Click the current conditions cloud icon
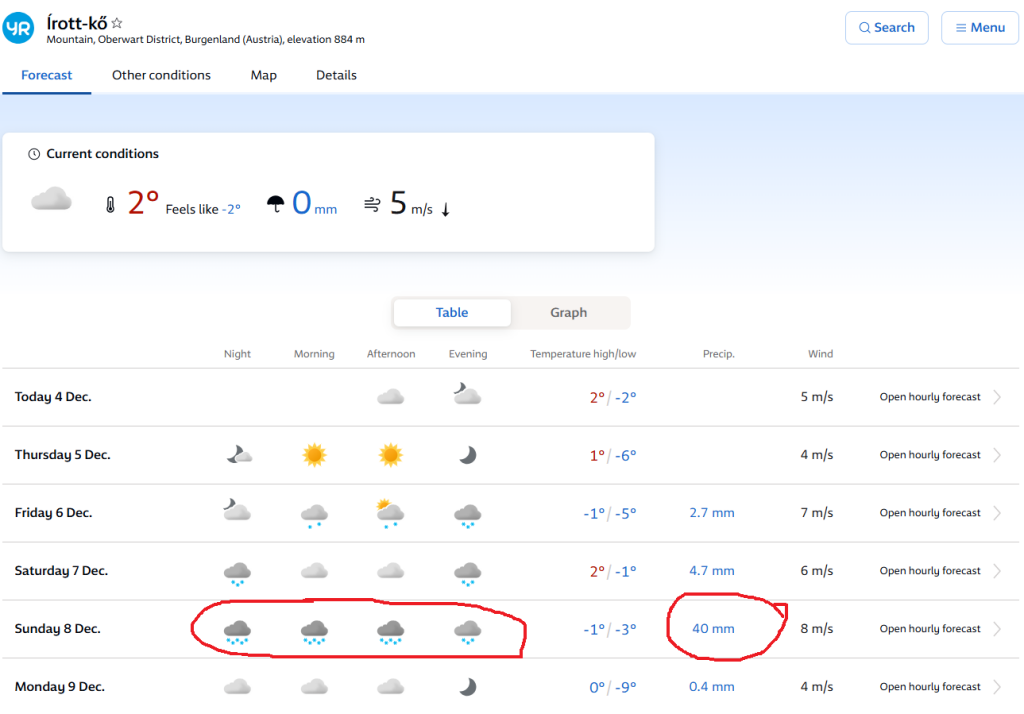Image resolution: width=1024 pixels, height=714 pixels. click(x=51, y=201)
